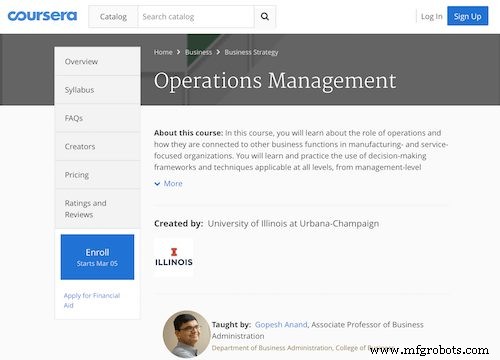Go to Home breadcrumb

[x=163, y=52]
